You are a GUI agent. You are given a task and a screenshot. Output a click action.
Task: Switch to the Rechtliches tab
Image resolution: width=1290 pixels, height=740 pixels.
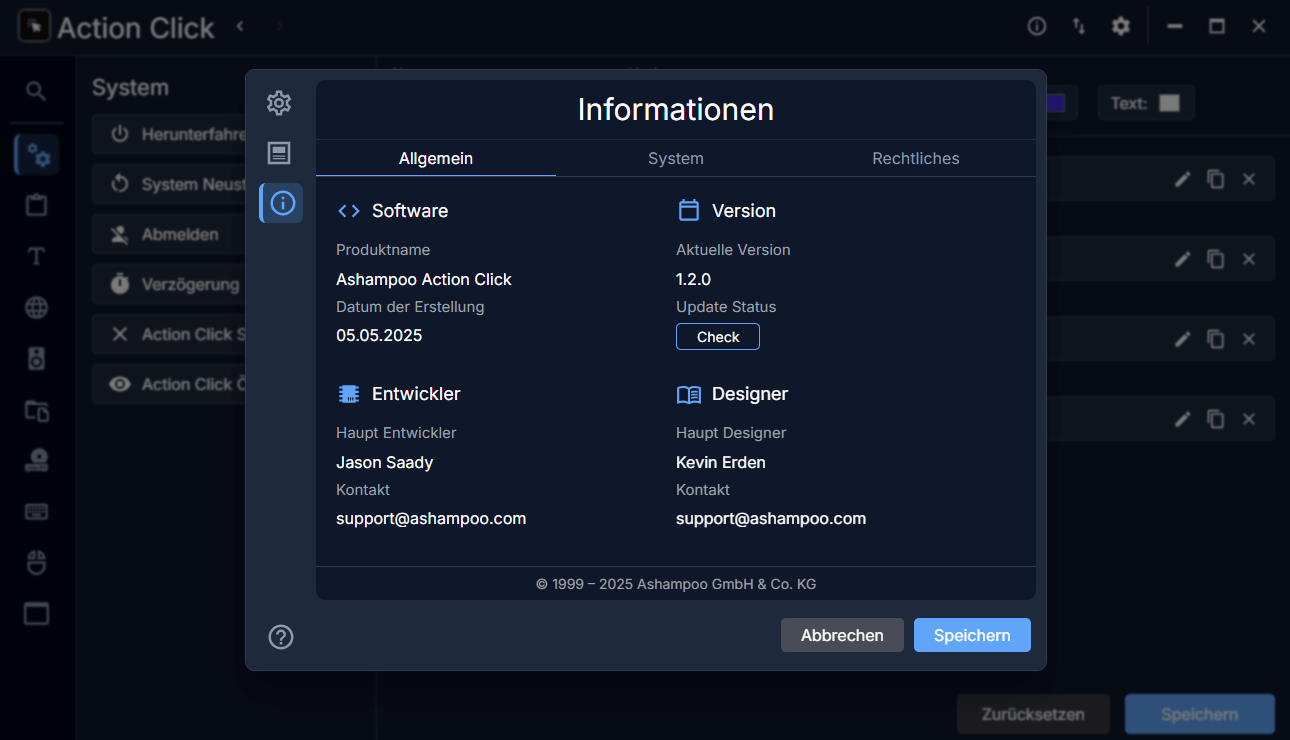point(916,158)
